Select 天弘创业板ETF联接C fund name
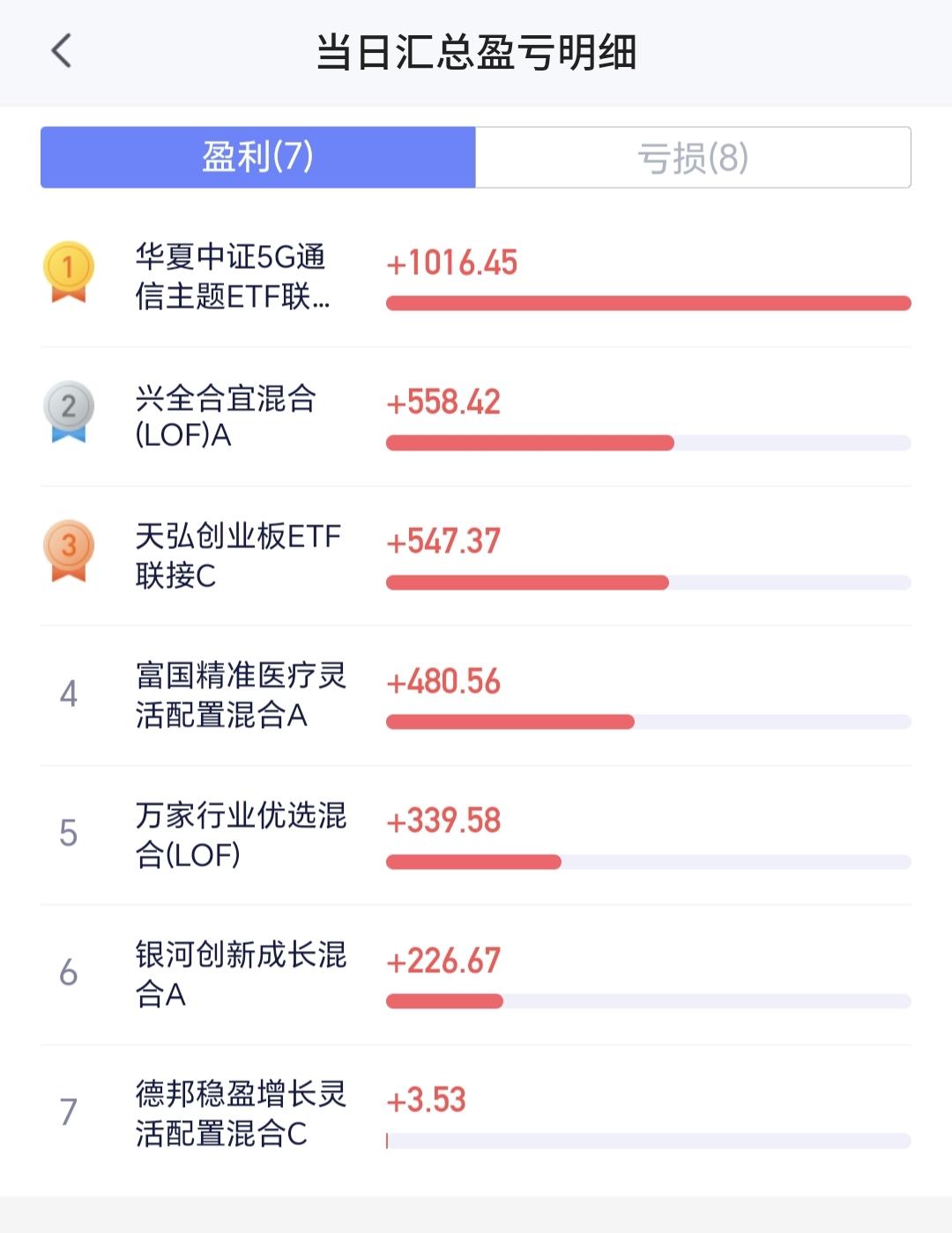 (237, 555)
